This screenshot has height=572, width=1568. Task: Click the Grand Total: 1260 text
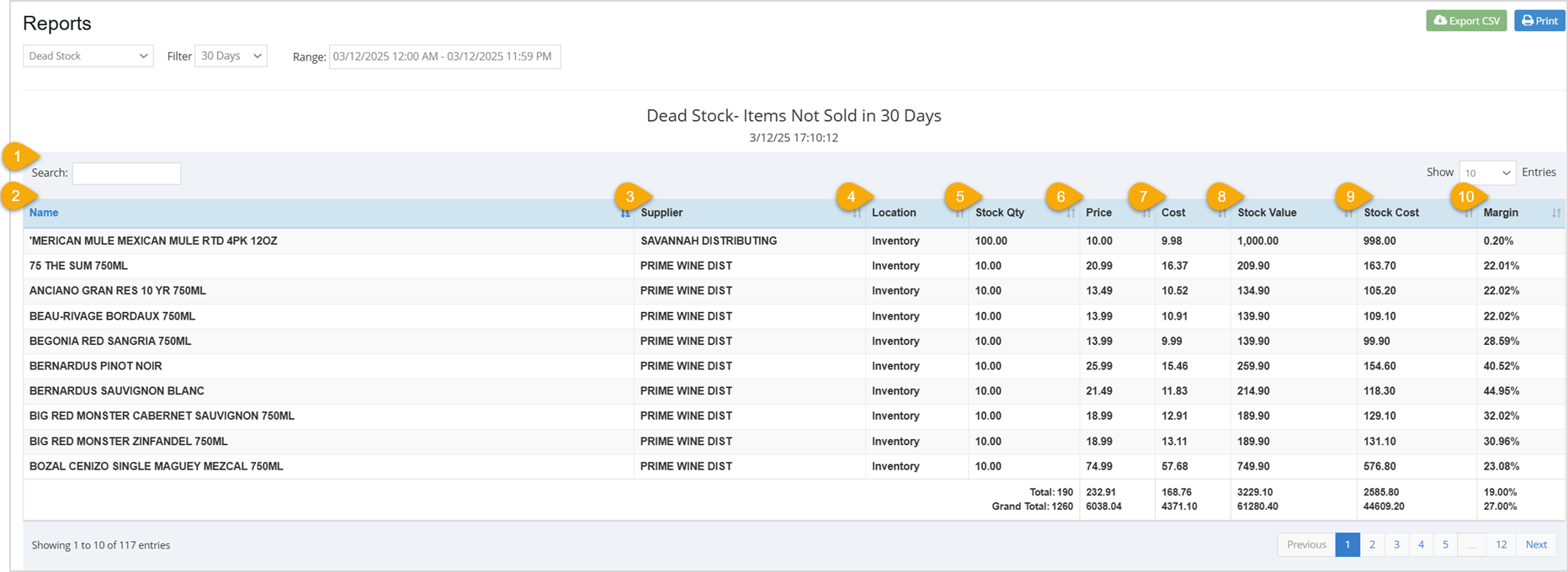pyautogui.click(x=1032, y=507)
